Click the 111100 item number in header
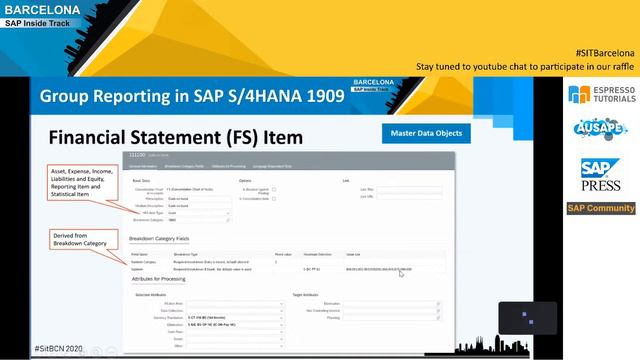640x360 pixels. pyautogui.click(x=137, y=155)
